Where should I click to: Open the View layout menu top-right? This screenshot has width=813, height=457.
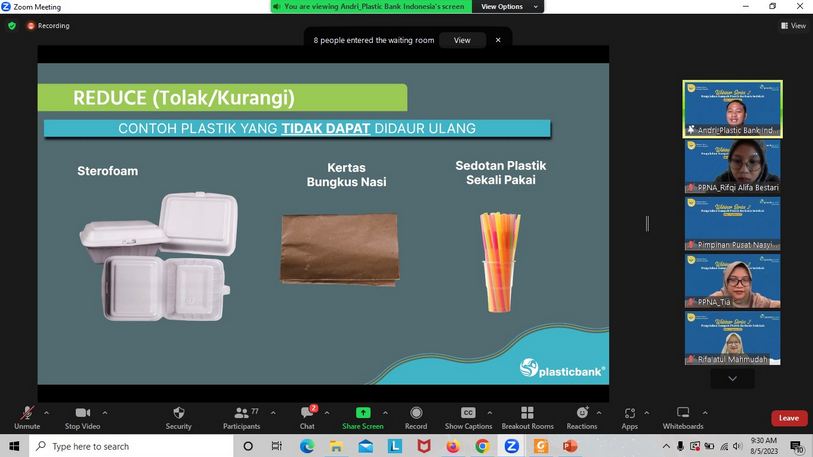pyautogui.click(x=792, y=26)
